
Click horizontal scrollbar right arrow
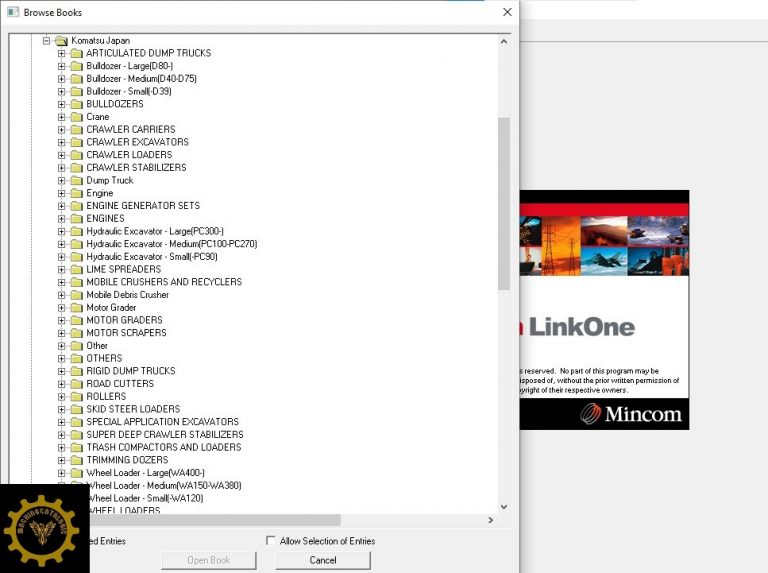tap(490, 520)
